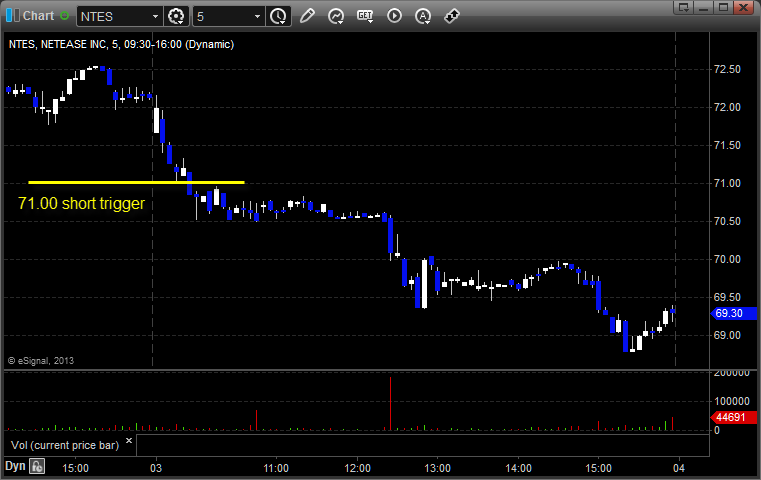Click the 44691 volume marker
The width and height of the screenshot is (761, 480).
pyautogui.click(x=734, y=417)
